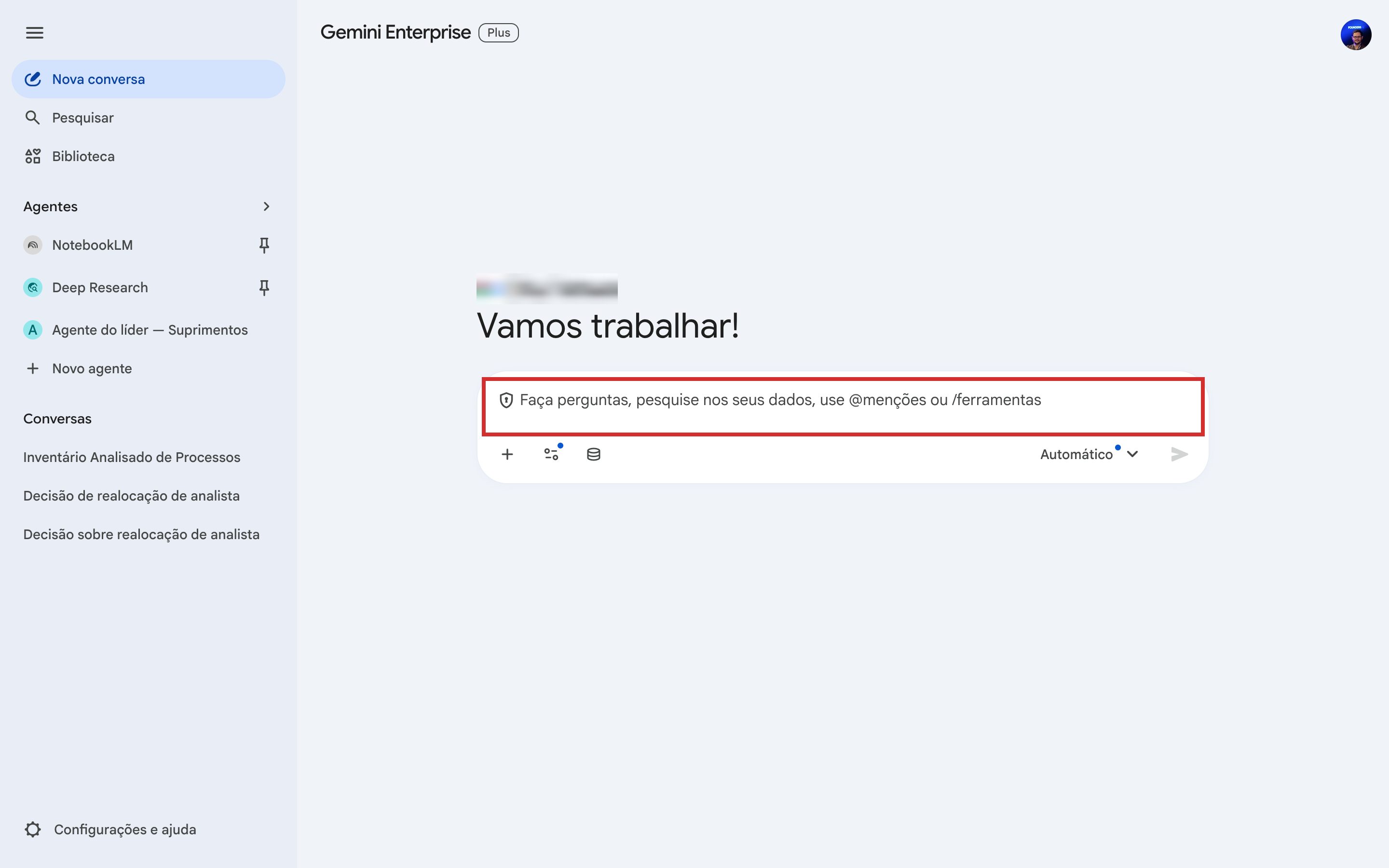The width and height of the screenshot is (1389, 868).
Task: Open the hamburger main menu
Action: coord(34,33)
